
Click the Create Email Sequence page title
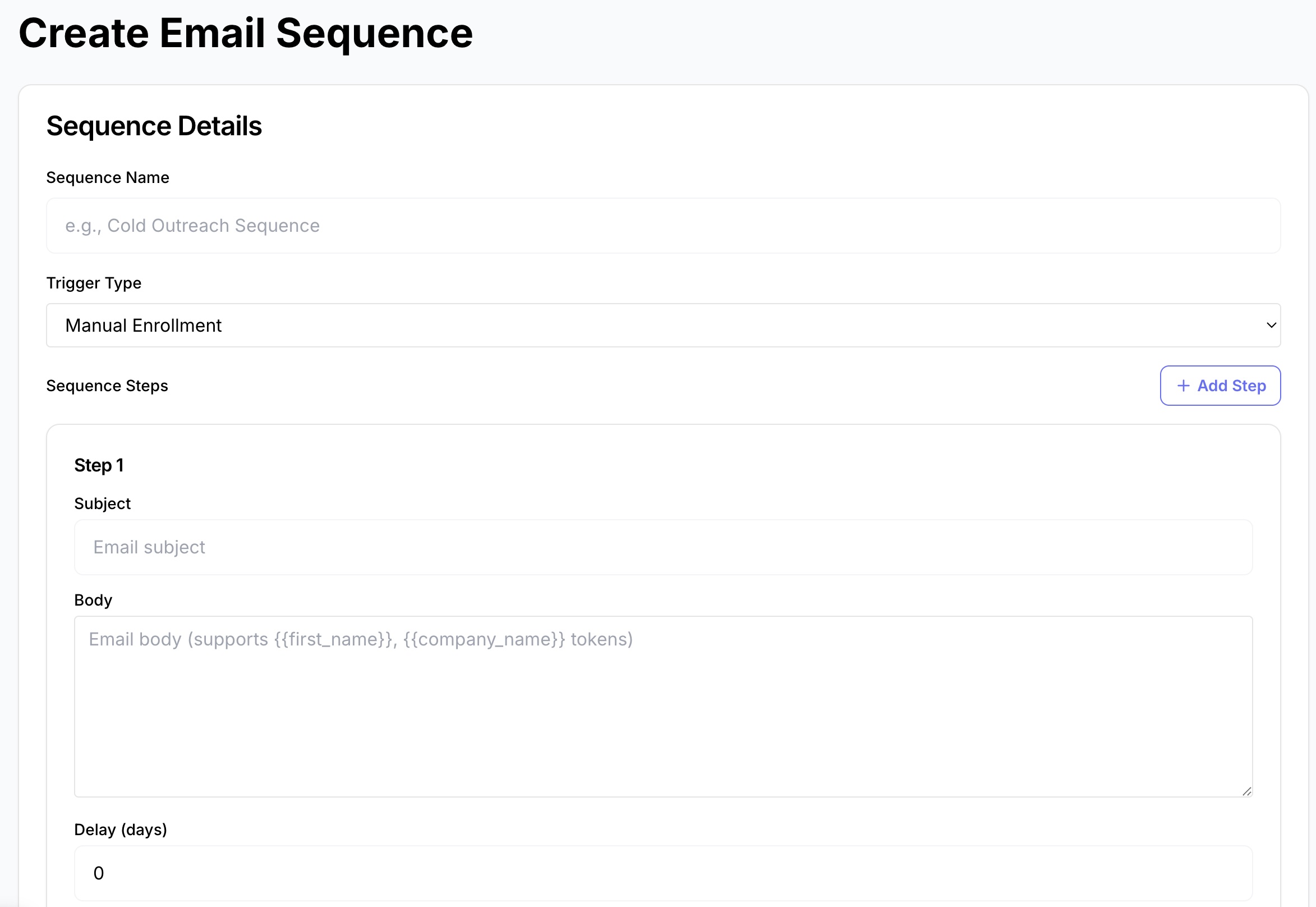[x=245, y=33]
